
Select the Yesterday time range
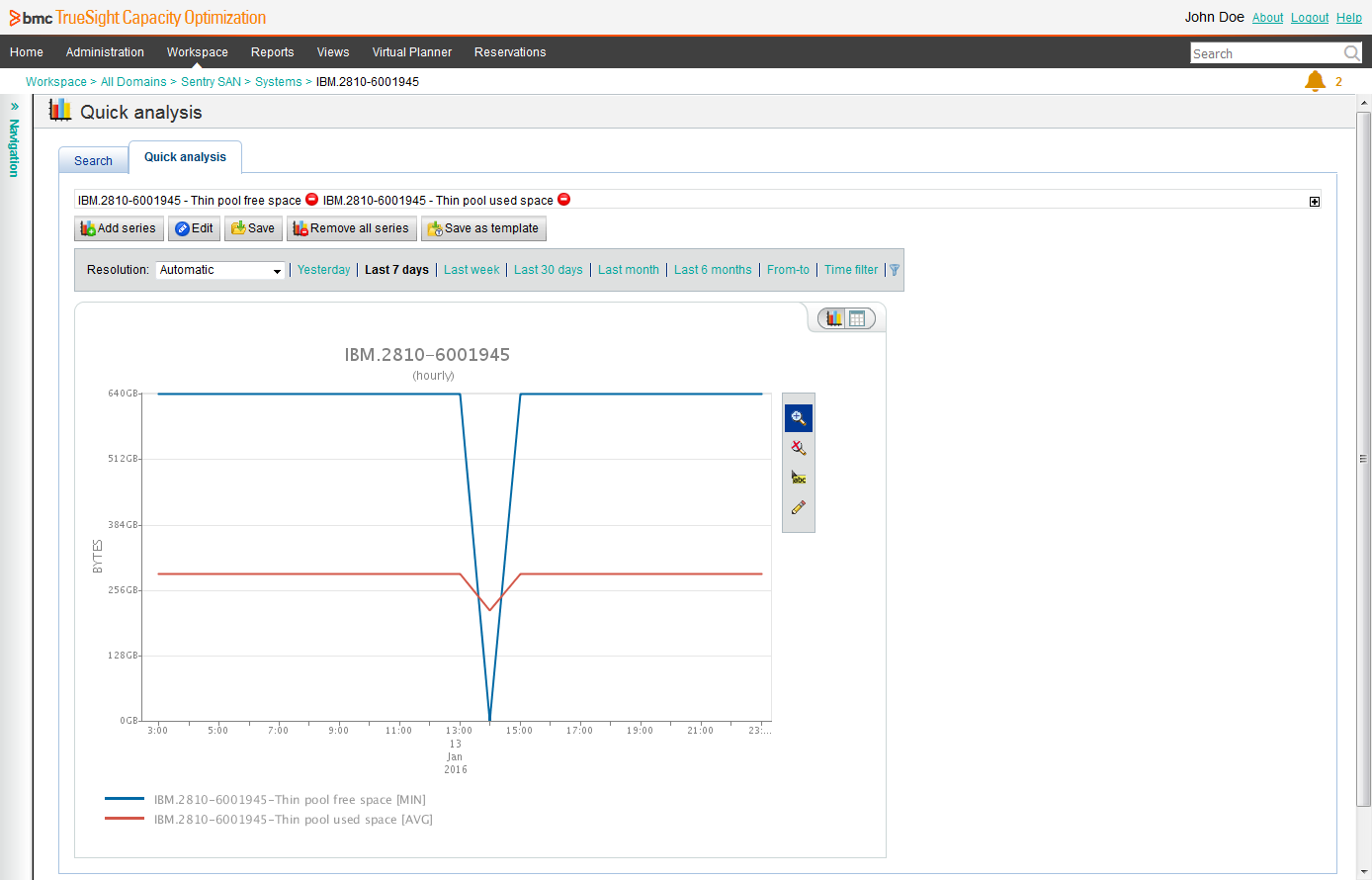pos(323,270)
